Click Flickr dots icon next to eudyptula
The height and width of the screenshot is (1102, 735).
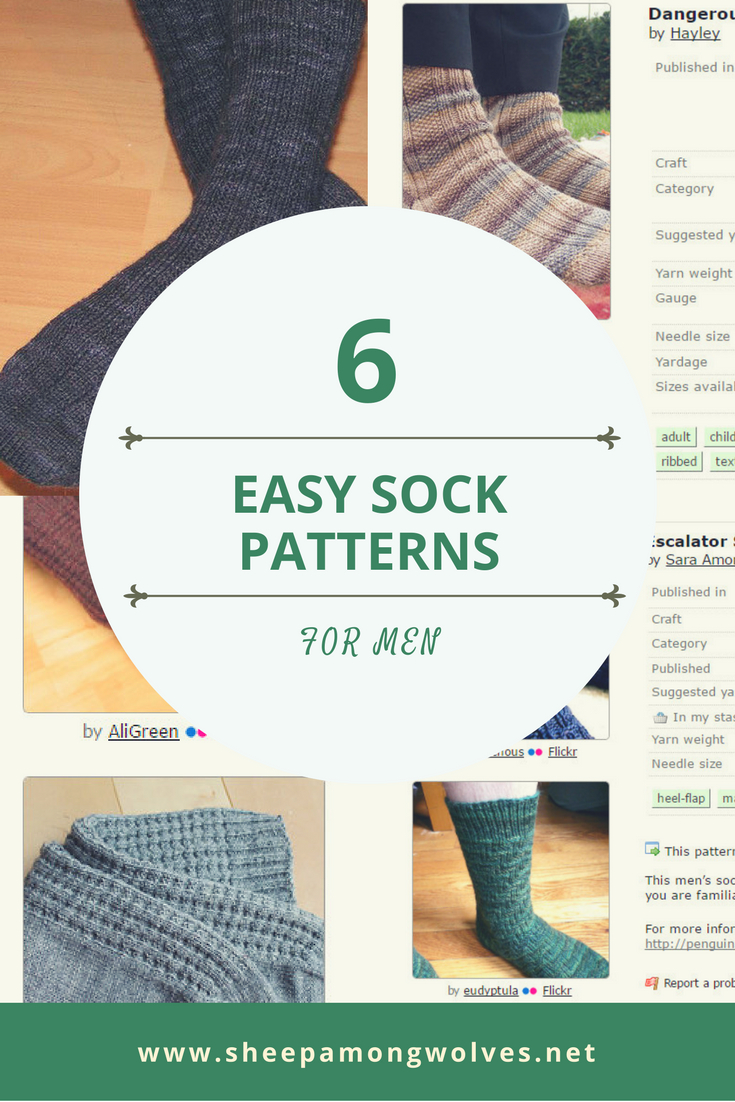pyautogui.click(x=530, y=991)
